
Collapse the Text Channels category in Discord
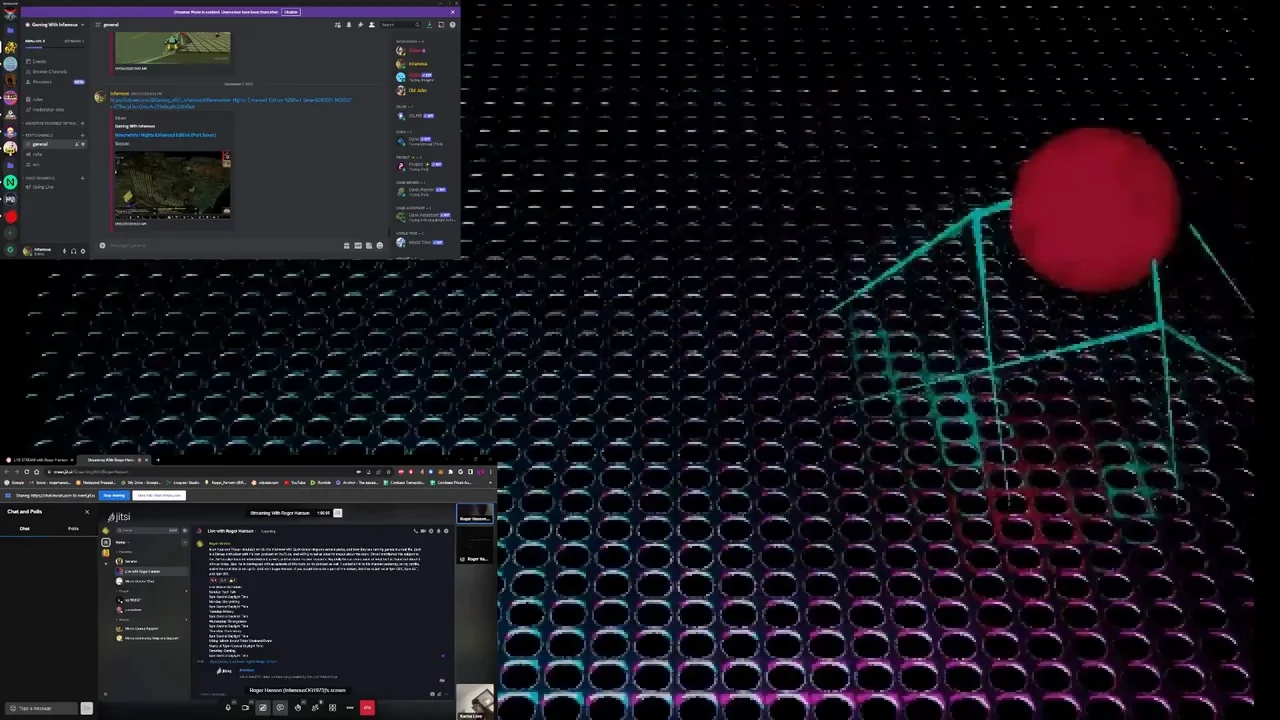point(41,135)
